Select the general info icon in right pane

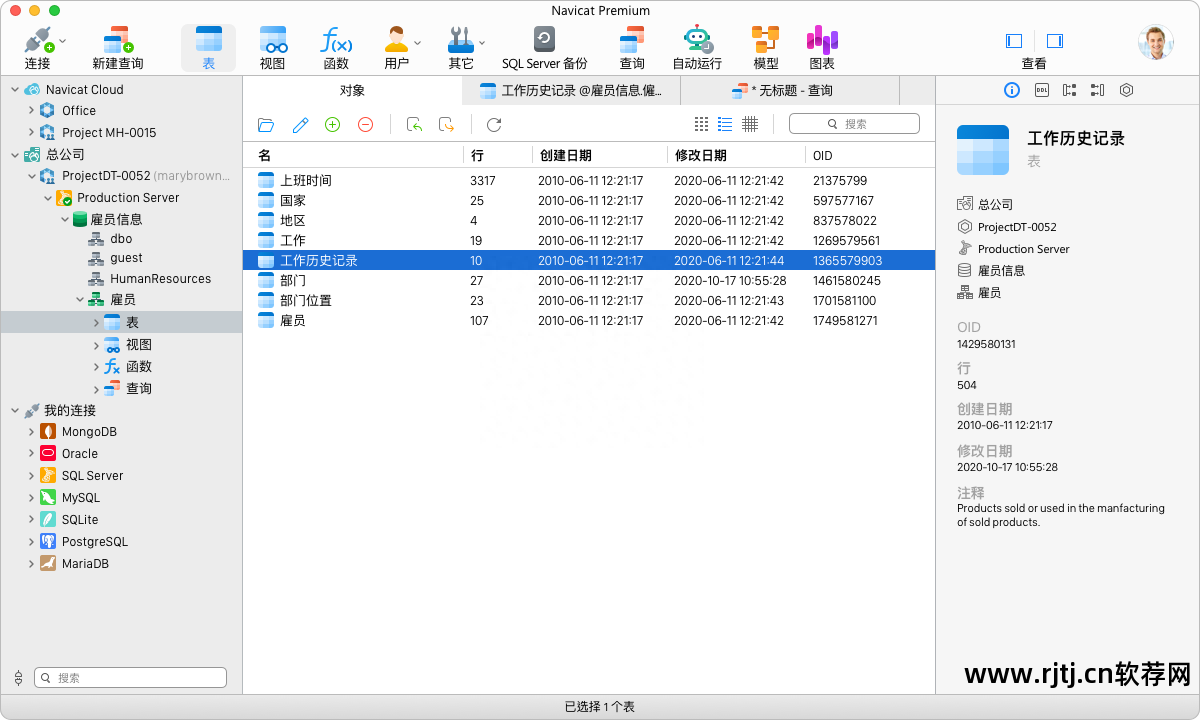tap(1012, 90)
